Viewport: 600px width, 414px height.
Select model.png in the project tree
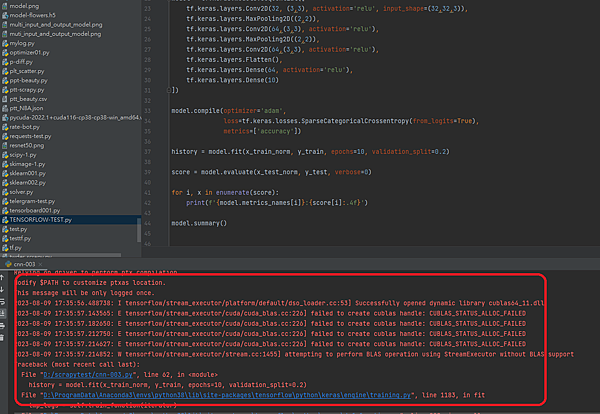pyautogui.click(x=24, y=6)
